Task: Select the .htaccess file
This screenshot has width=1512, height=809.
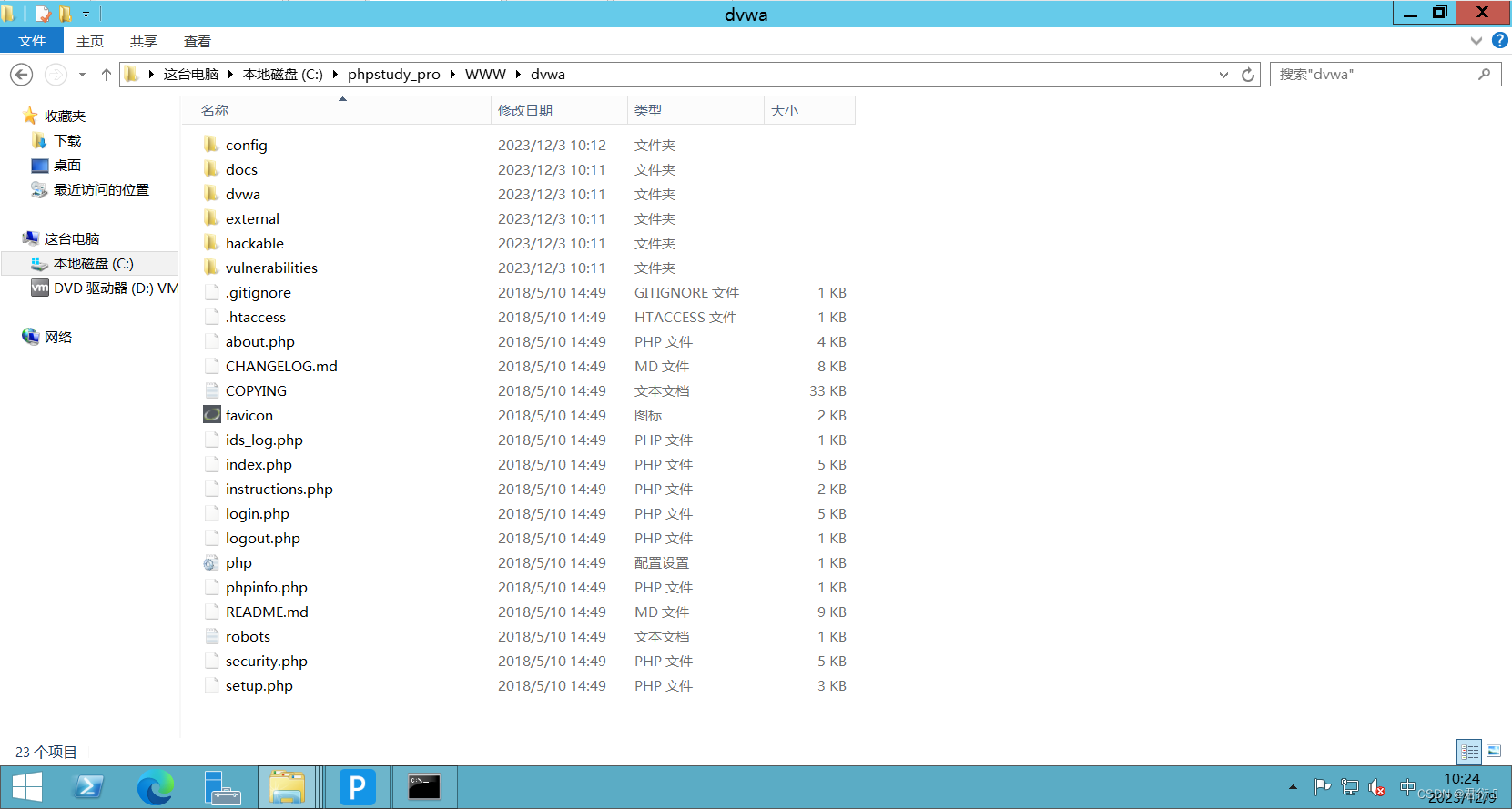Action: (256, 318)
